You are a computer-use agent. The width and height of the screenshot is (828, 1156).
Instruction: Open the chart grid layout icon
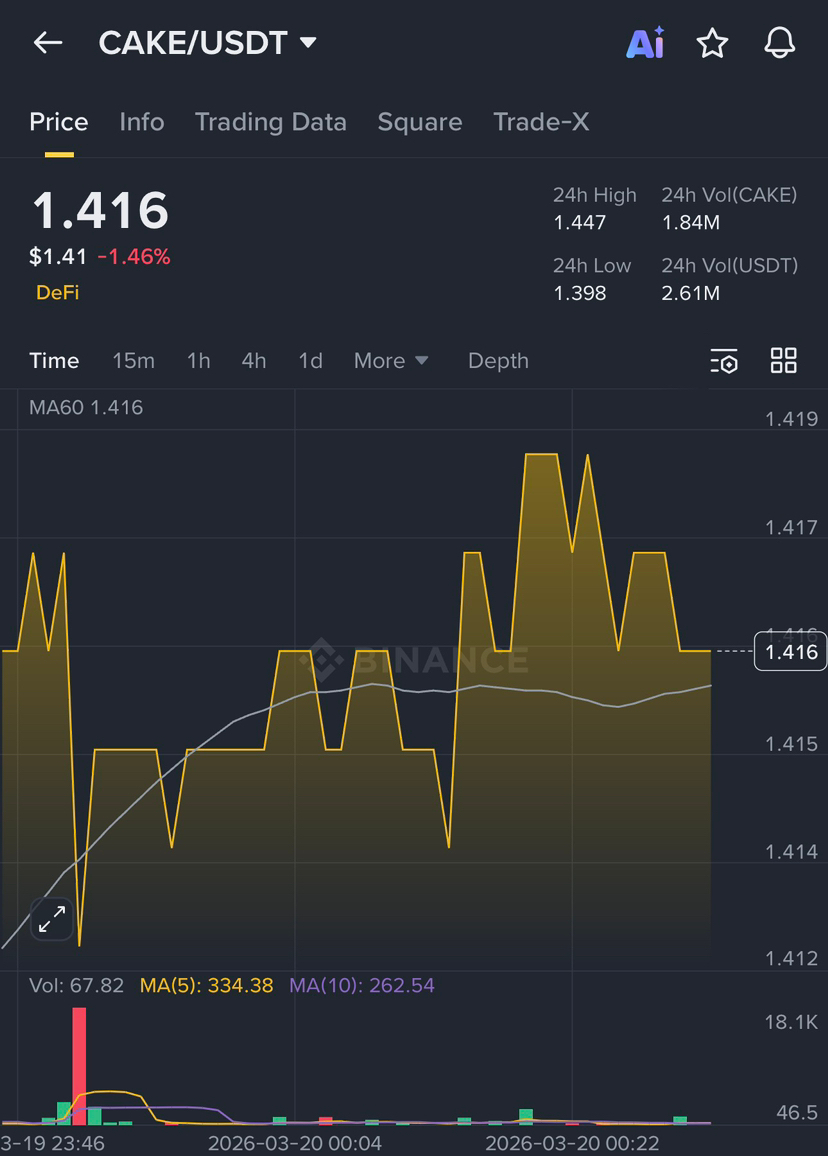click(x=783, y=361)
